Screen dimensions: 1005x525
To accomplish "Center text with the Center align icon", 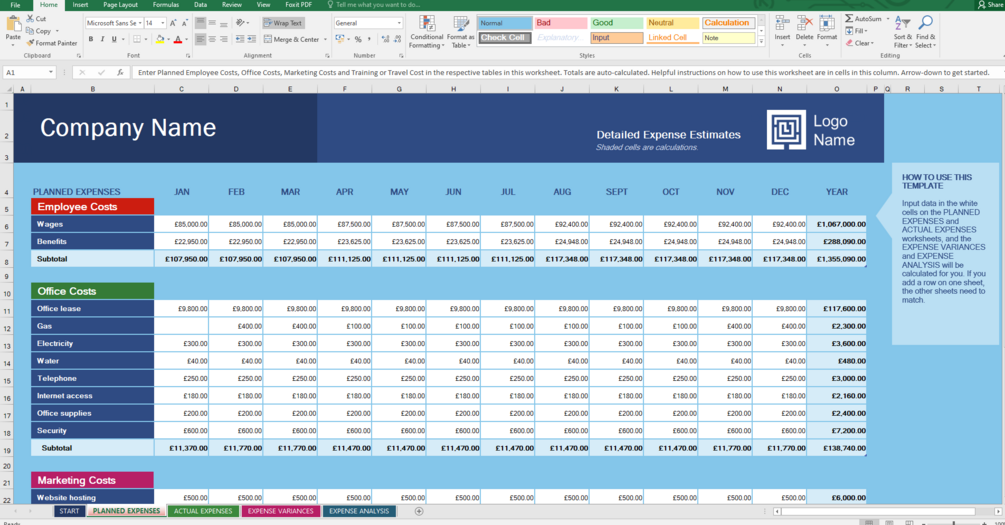I will coord(212,39).
